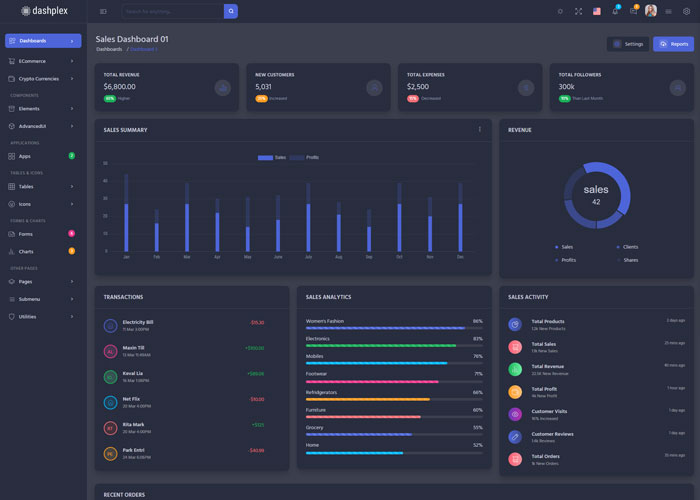Image resolution: width=700 pixels, height=500 pixels.
Task: Toggle the Sales series in chart legend
Action: (272, 157)
